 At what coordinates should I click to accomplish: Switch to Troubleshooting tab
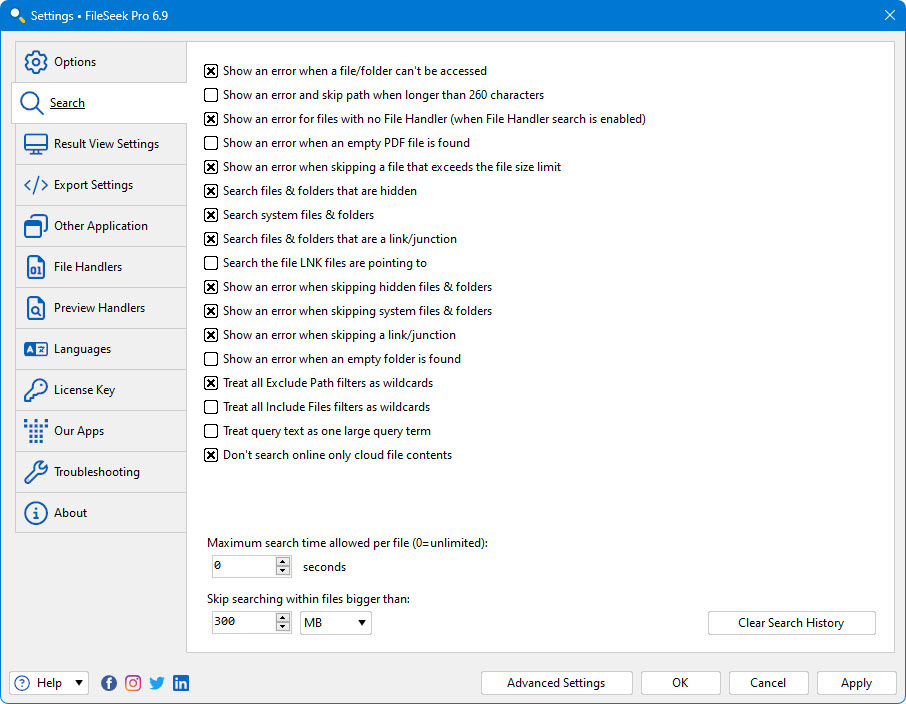pyautogui.click(x=101, y=472)
